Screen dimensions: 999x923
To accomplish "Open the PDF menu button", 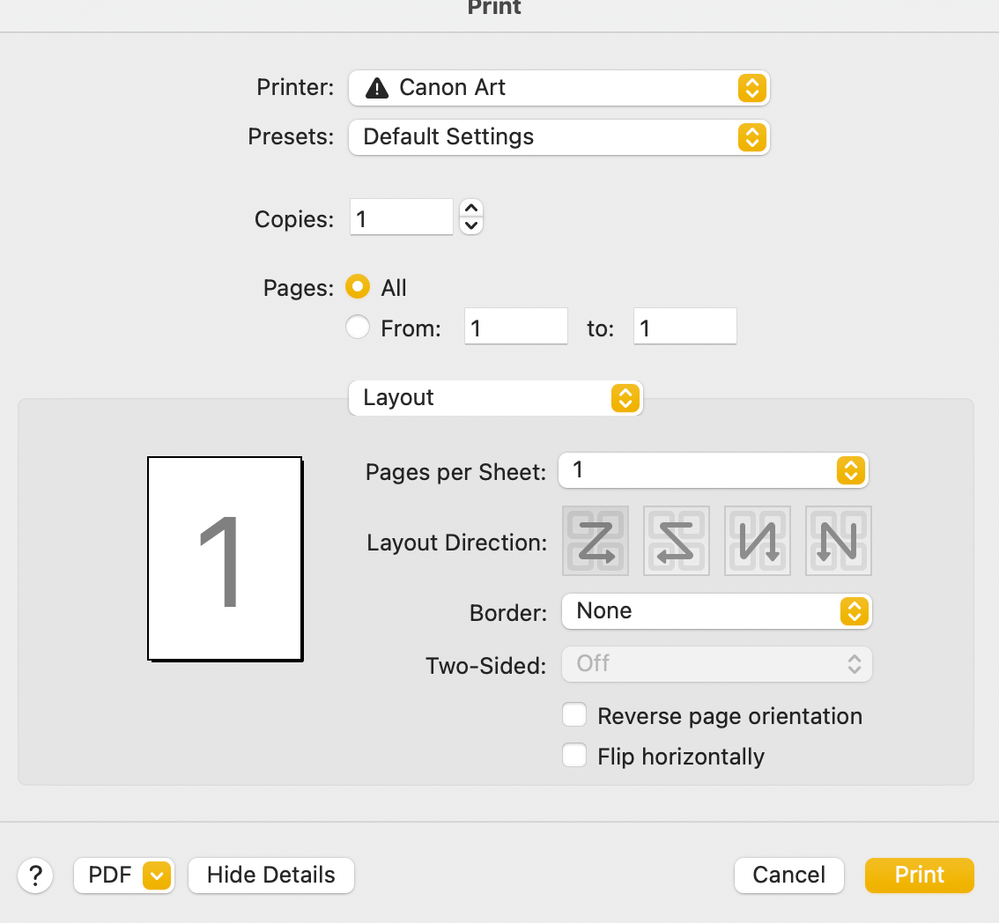I will [x=123, y=876].
